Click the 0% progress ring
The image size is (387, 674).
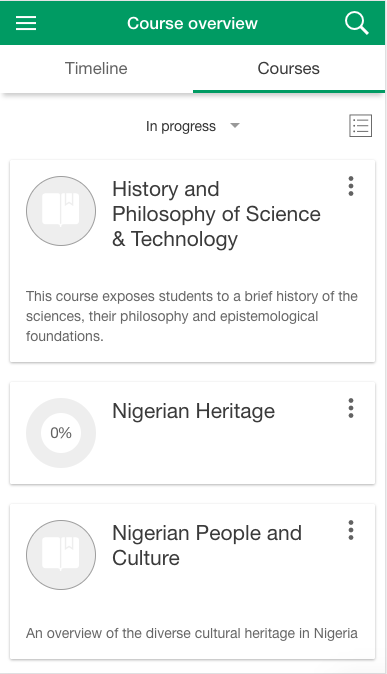61,433
